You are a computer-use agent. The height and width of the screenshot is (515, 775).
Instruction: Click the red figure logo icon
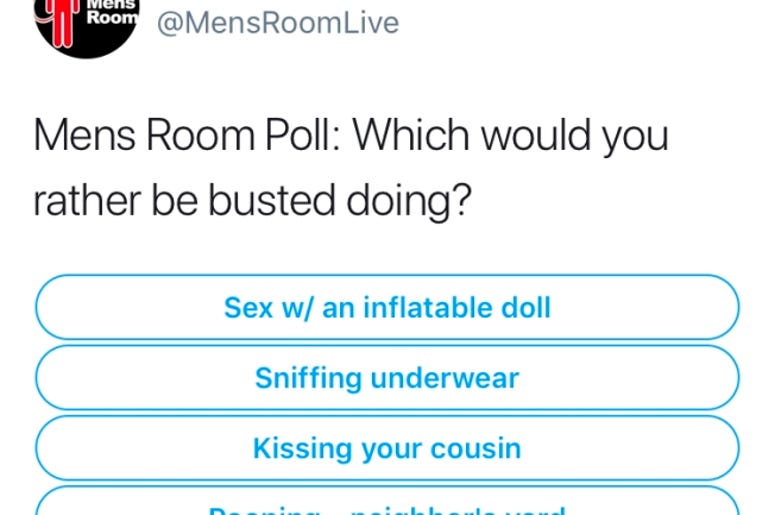(x=62, y=20)
